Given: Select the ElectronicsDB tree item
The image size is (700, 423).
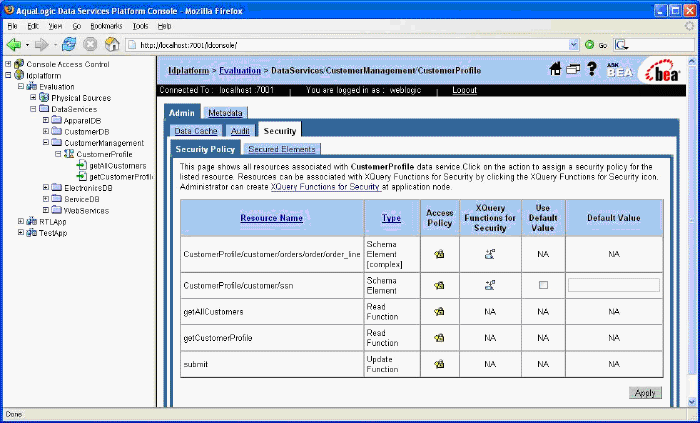Looking at the screenshot, I should (x=88, y=188).
